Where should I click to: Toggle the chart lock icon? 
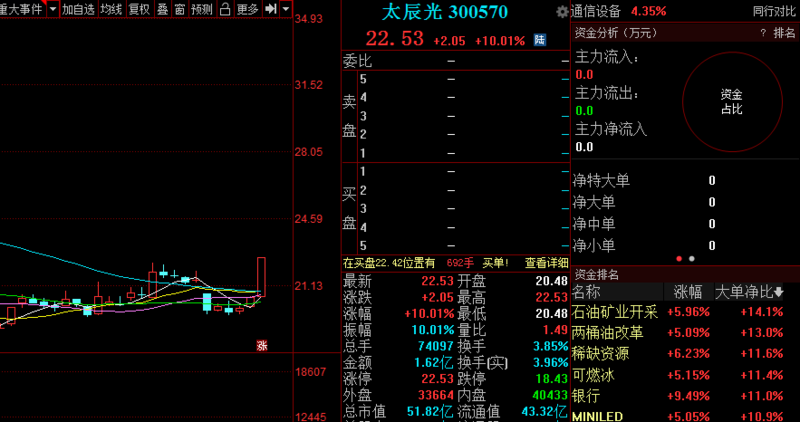(x=224, y=9)
